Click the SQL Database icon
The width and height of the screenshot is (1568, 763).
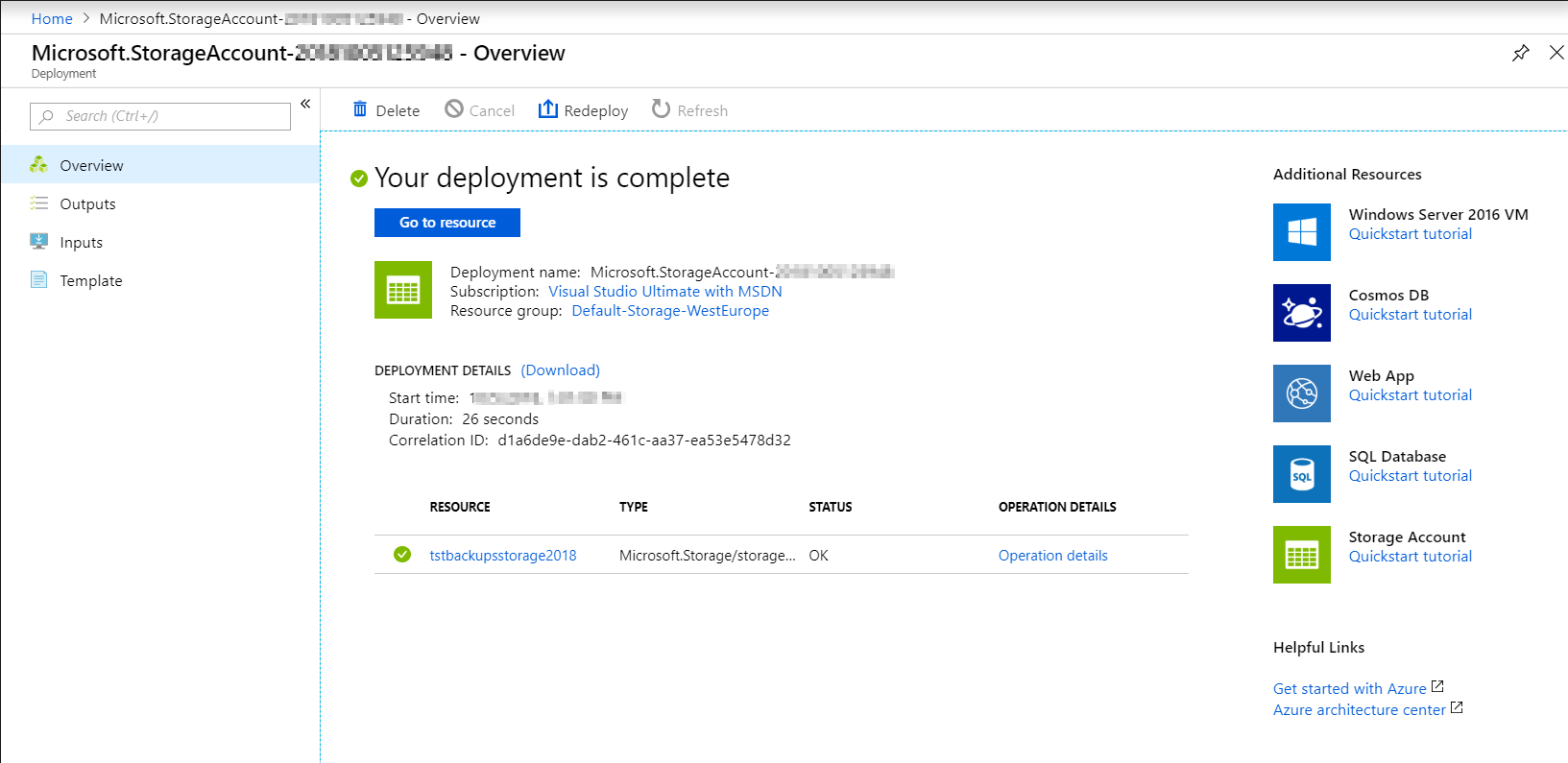tap(1302, 474)
